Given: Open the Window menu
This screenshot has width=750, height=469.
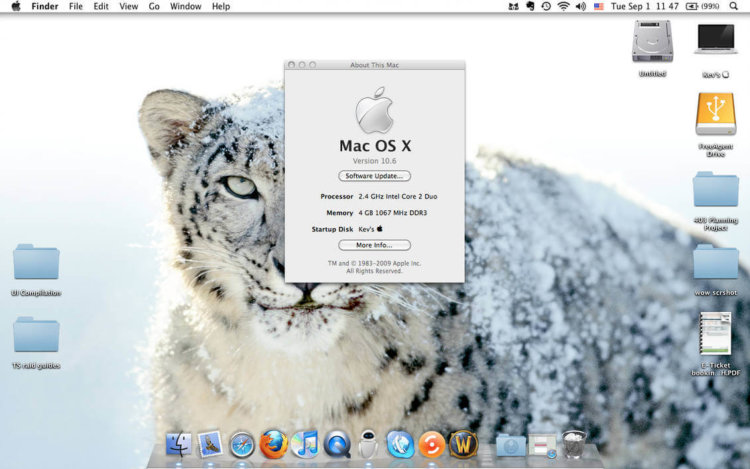Looking at the screenshot, I should point(186,6).
